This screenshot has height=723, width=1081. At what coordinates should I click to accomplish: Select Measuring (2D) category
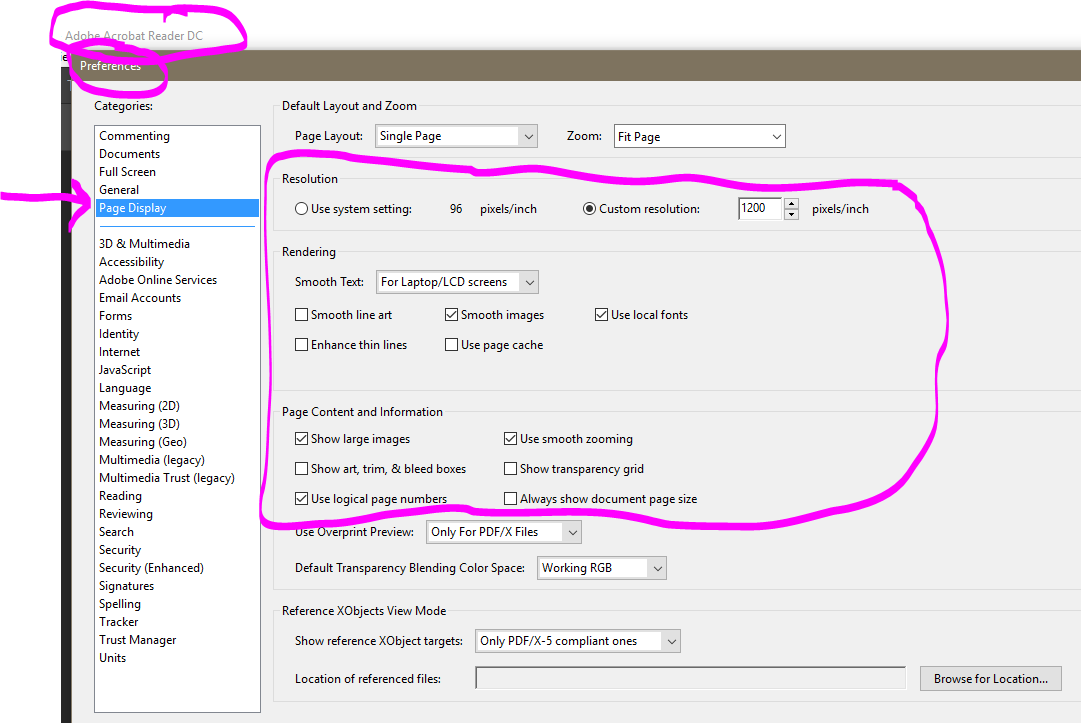click(x=139, y=406)
